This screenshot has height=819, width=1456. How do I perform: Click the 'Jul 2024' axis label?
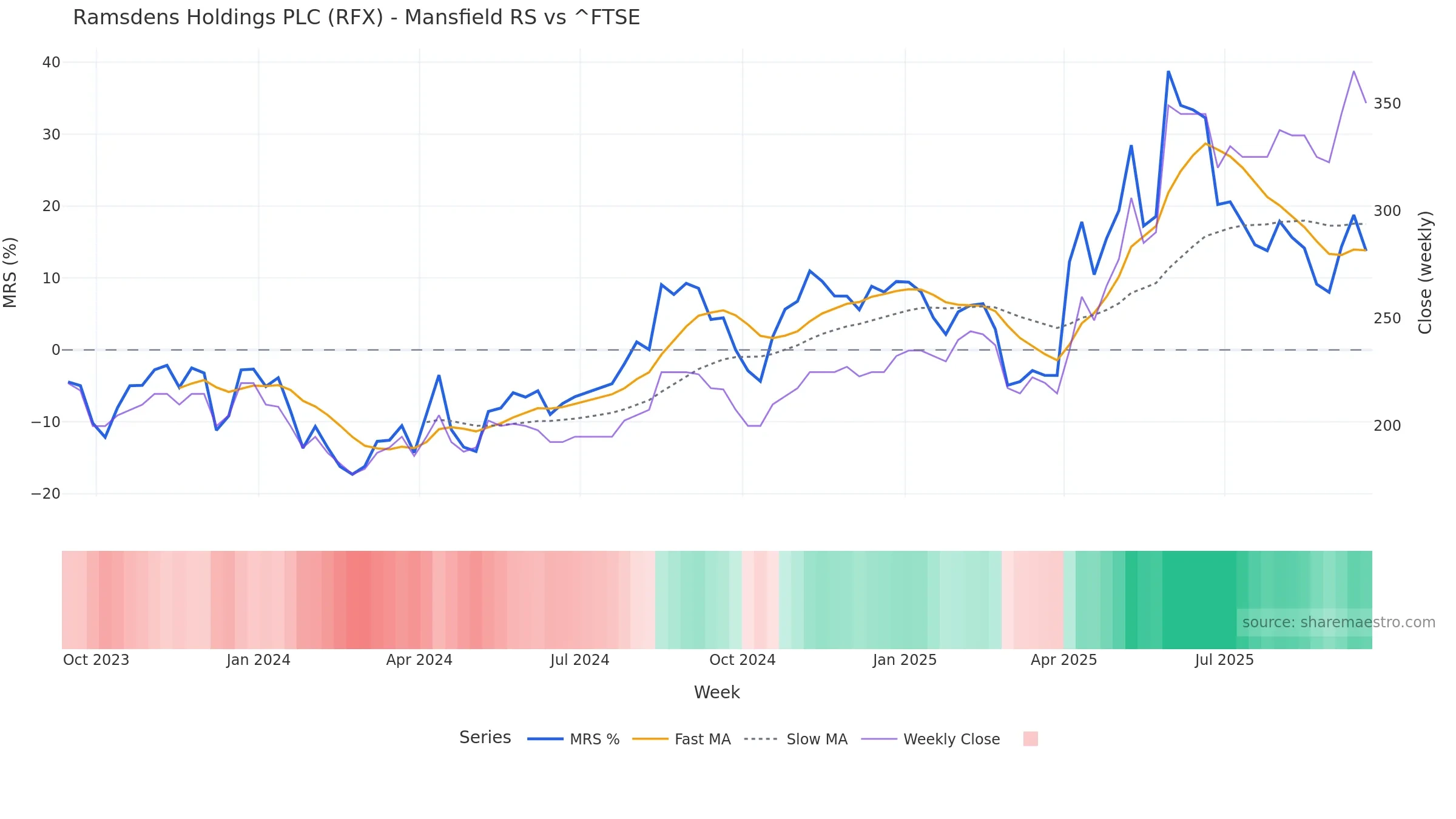[x=580, y=660]
